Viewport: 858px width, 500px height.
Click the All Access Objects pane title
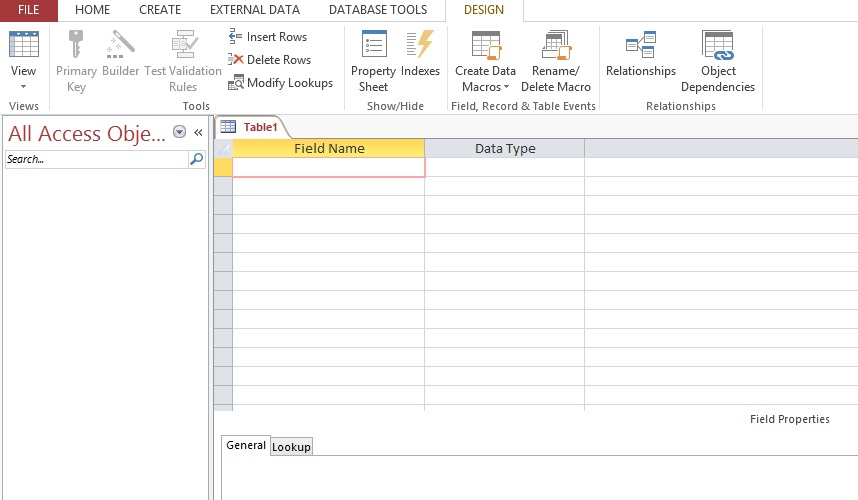click(x=86, y=133)
